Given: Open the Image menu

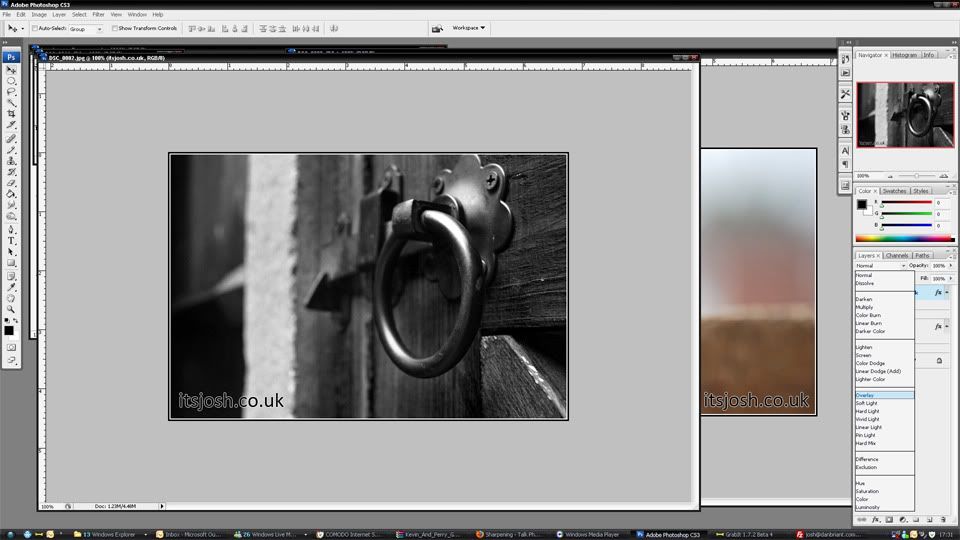Looking at the screenshot, I should [39, 15].
